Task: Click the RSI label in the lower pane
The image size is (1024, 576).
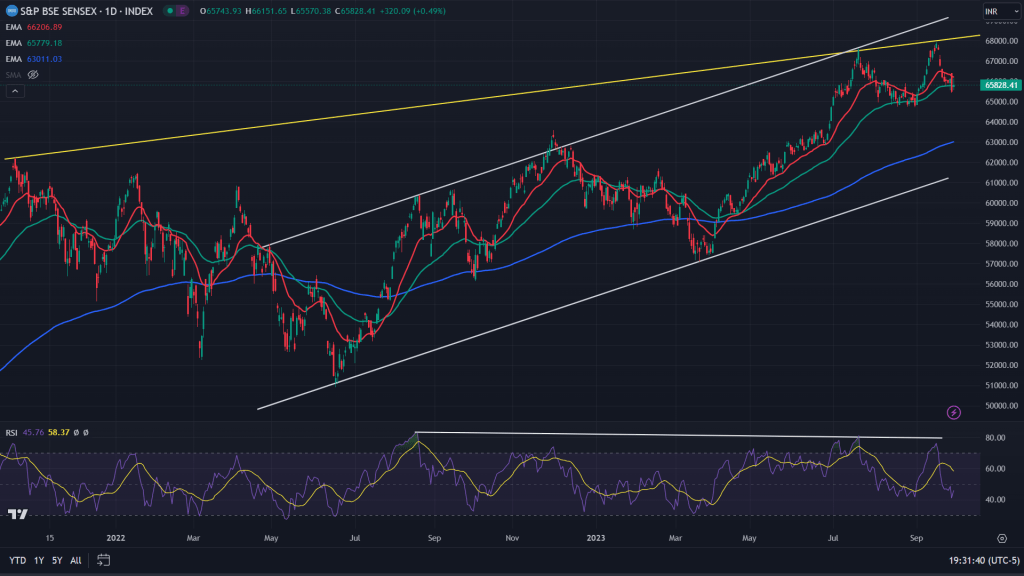Action: pyautogui.click(x=12, y=433)
